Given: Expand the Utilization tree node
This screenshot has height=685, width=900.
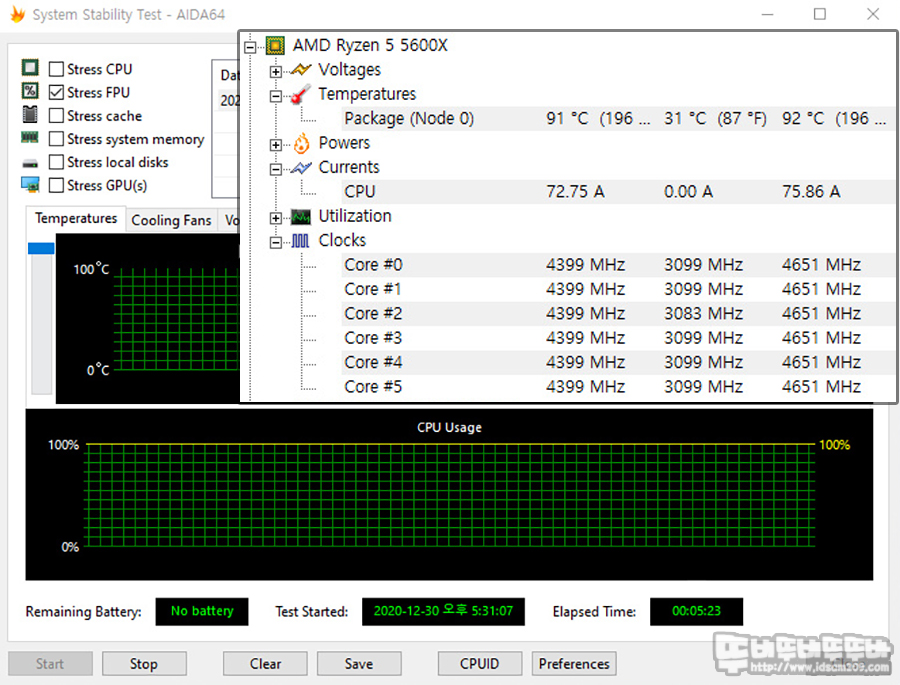Looking at the screenshot, I should click(276, 218).
